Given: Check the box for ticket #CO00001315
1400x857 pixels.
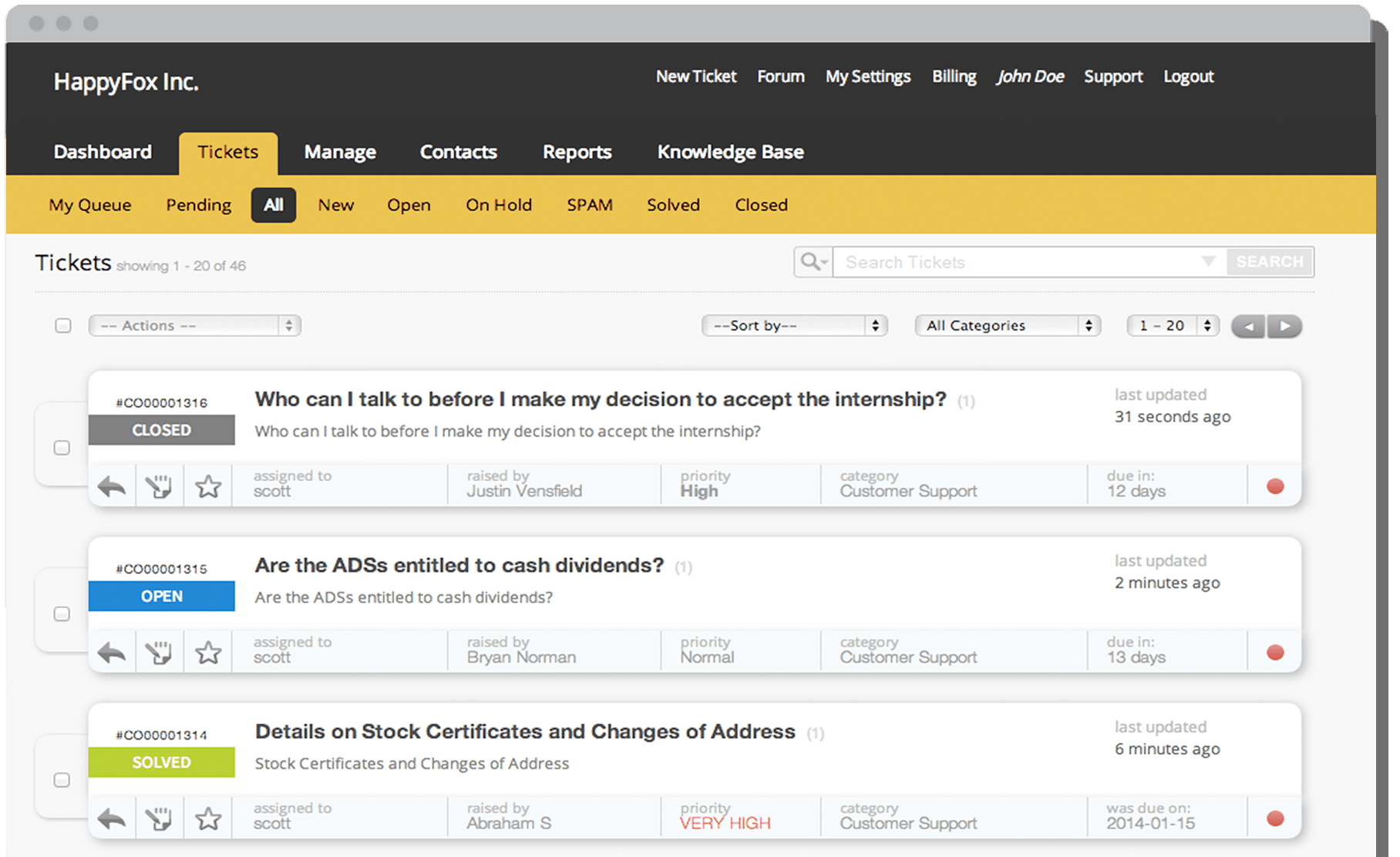Looking at the screenshot, I should [x=62, y=613].
